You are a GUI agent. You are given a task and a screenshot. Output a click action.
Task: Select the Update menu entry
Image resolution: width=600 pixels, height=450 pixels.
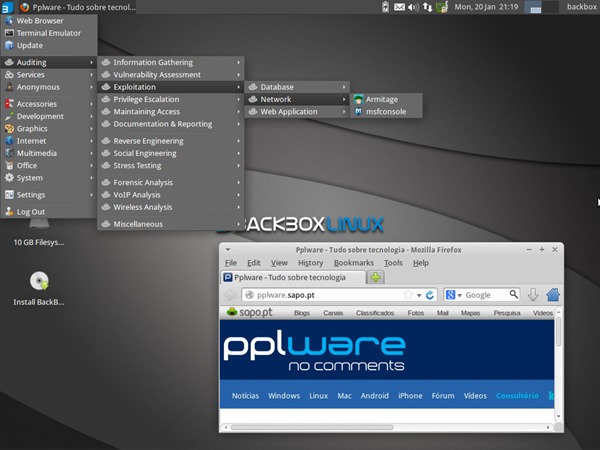[49, 45]
